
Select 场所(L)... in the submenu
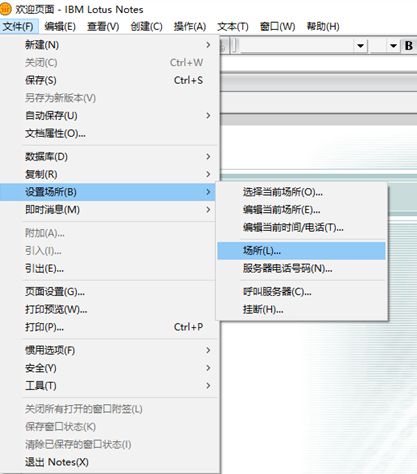tap(301, 251)
